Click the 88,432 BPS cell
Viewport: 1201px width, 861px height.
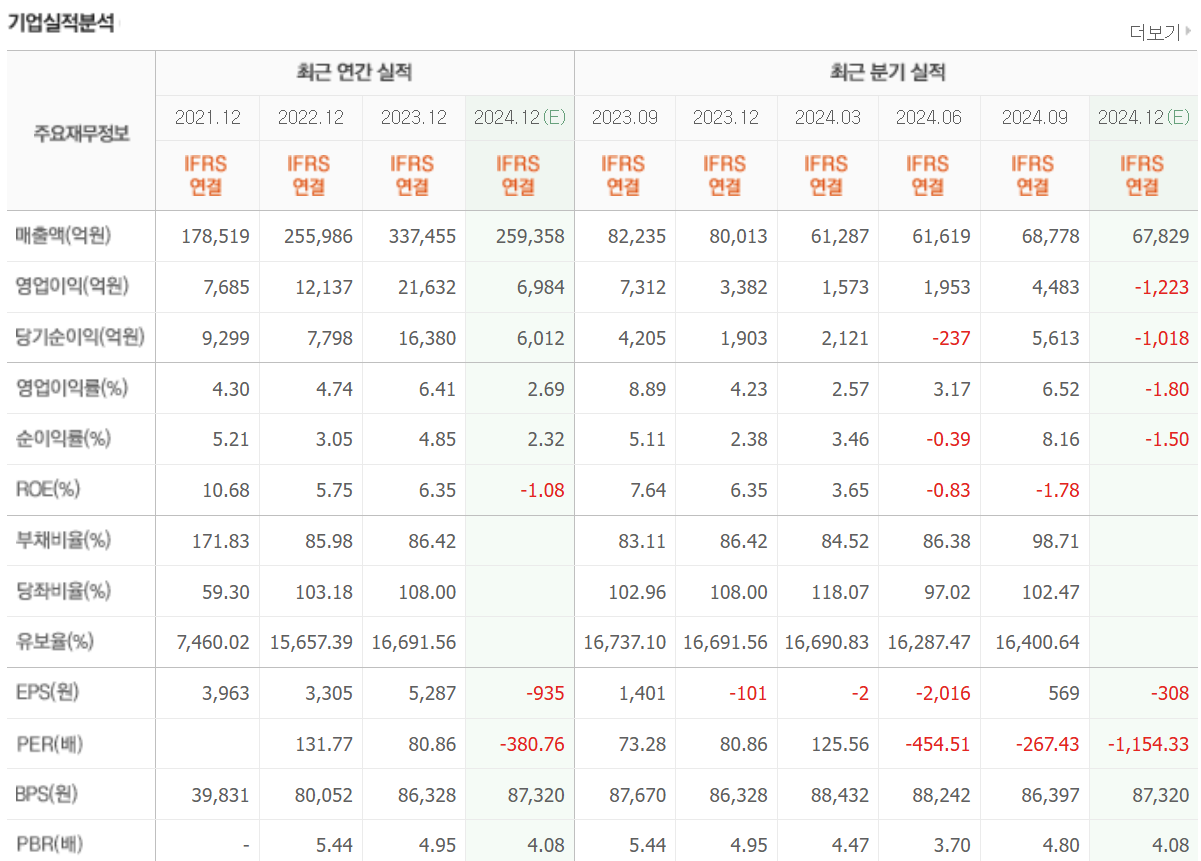tap(841, 796)
